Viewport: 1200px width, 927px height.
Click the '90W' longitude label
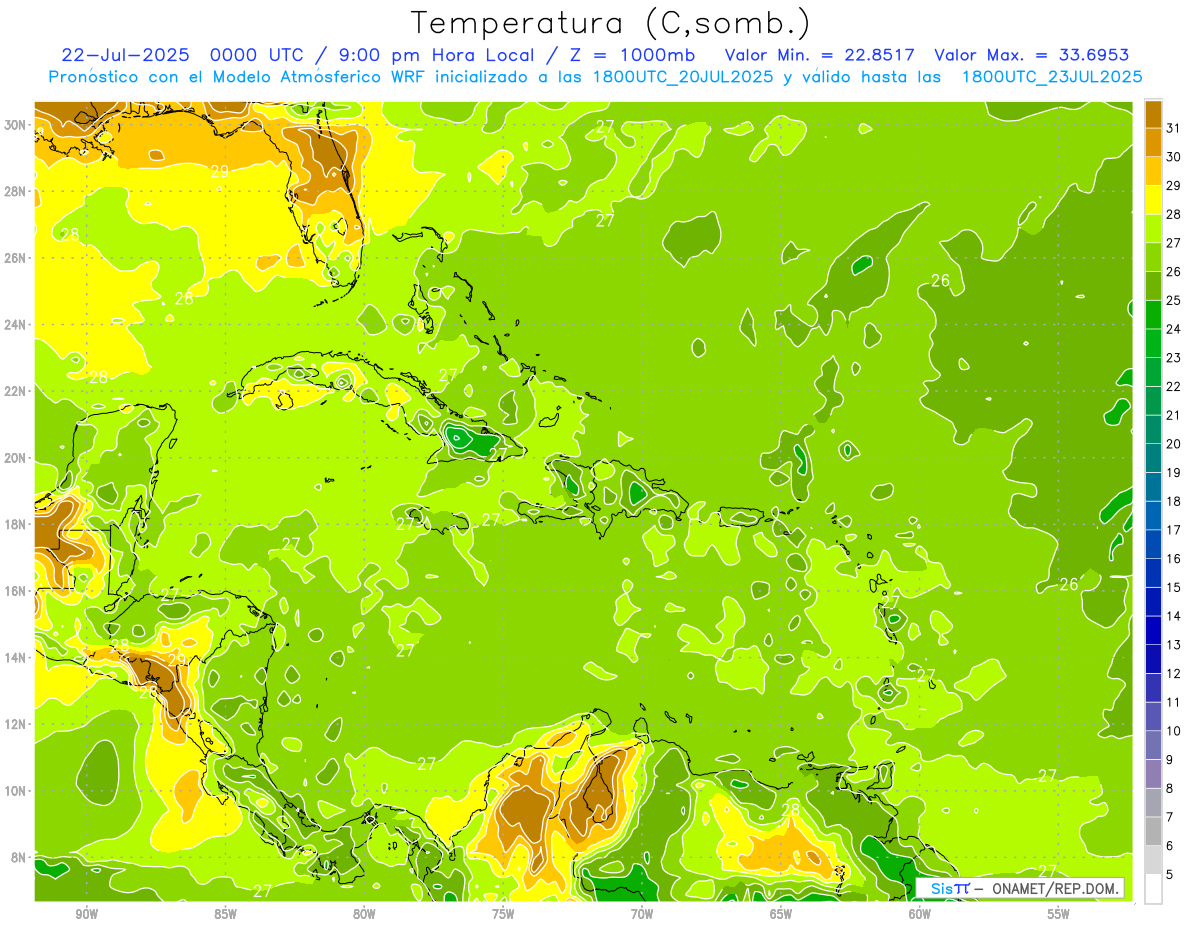tap(86, 914)
